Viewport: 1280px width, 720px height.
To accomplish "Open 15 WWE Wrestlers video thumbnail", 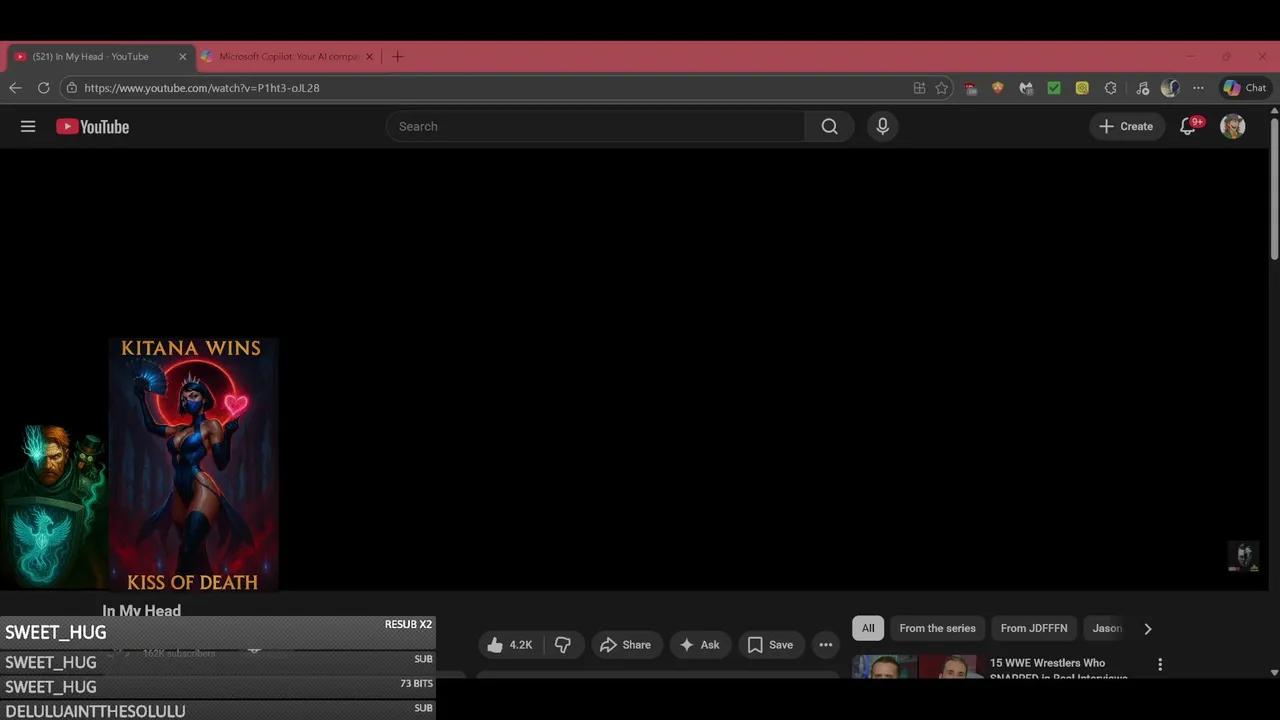I will pos(915,667).
